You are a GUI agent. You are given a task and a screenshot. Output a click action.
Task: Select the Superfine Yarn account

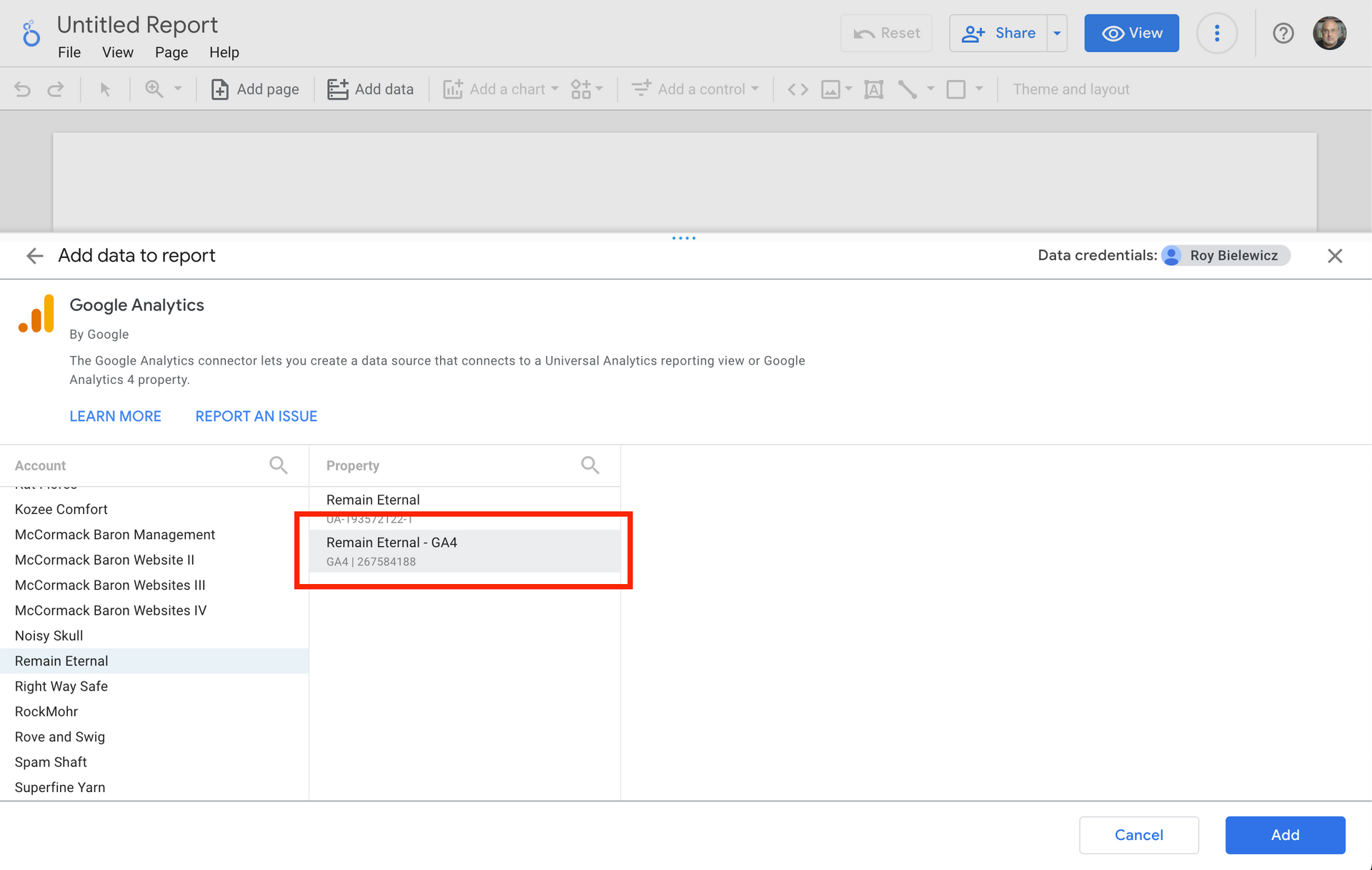[154, 787]
